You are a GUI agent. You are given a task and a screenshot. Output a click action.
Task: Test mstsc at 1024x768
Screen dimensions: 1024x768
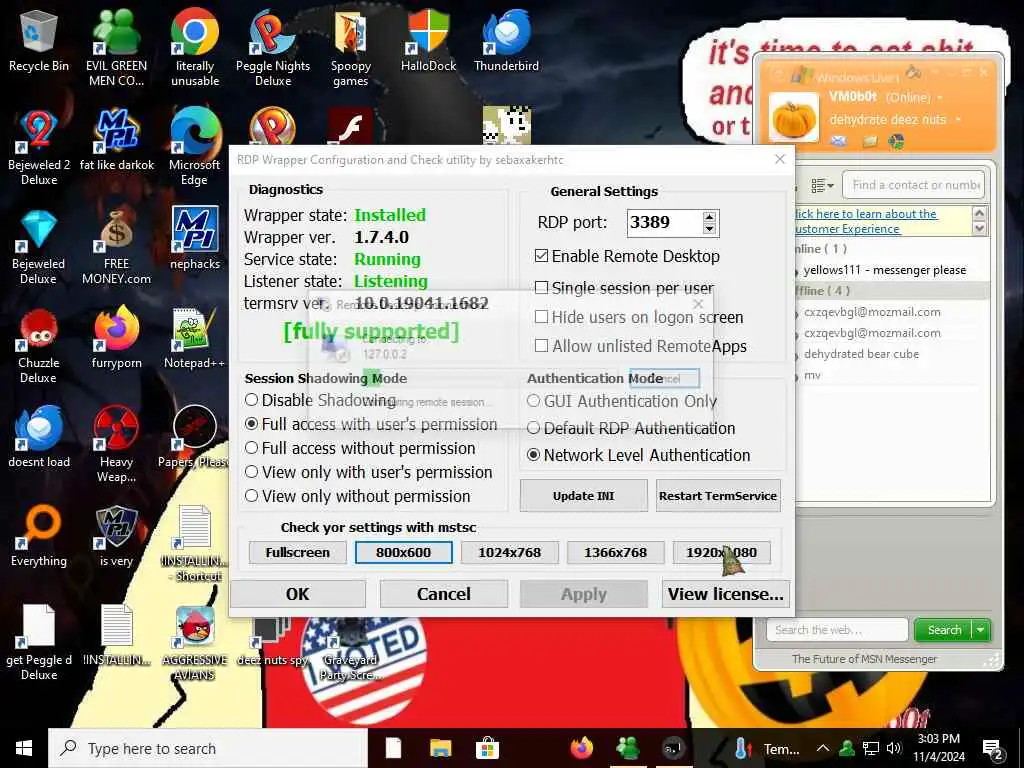click(509, 552)
